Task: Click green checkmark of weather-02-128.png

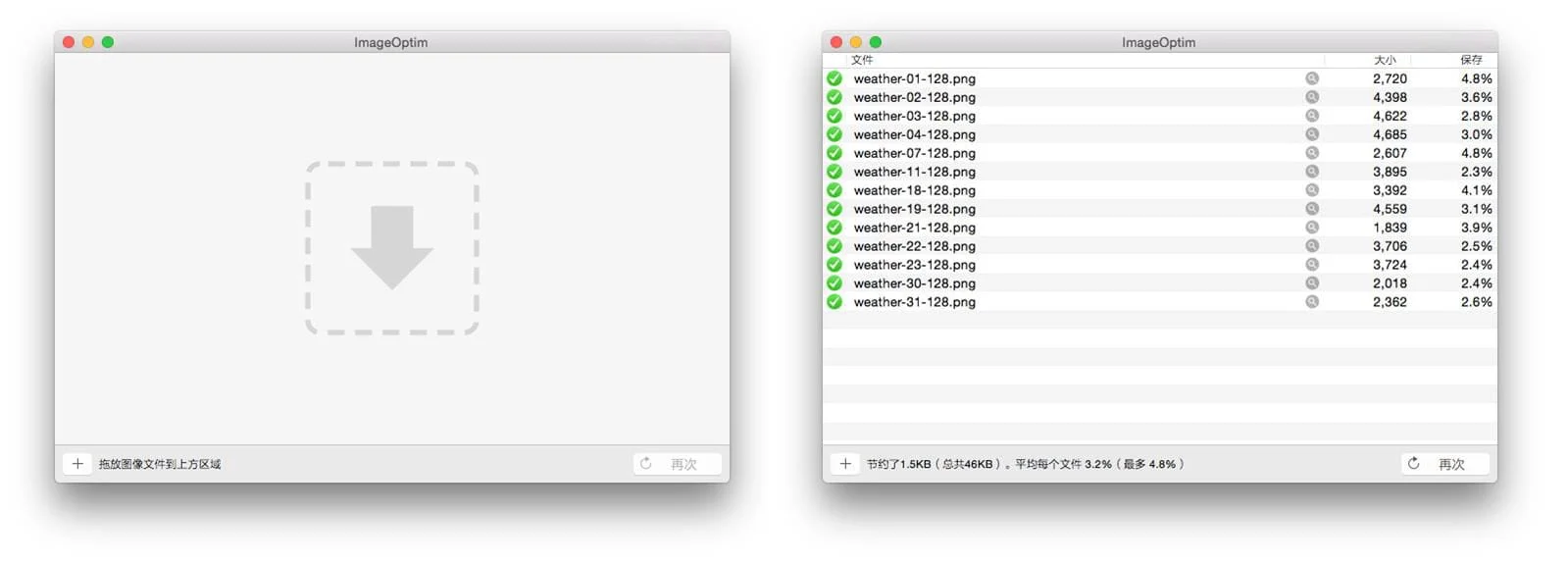Action: pyautogui.click(x=835, y=97)
